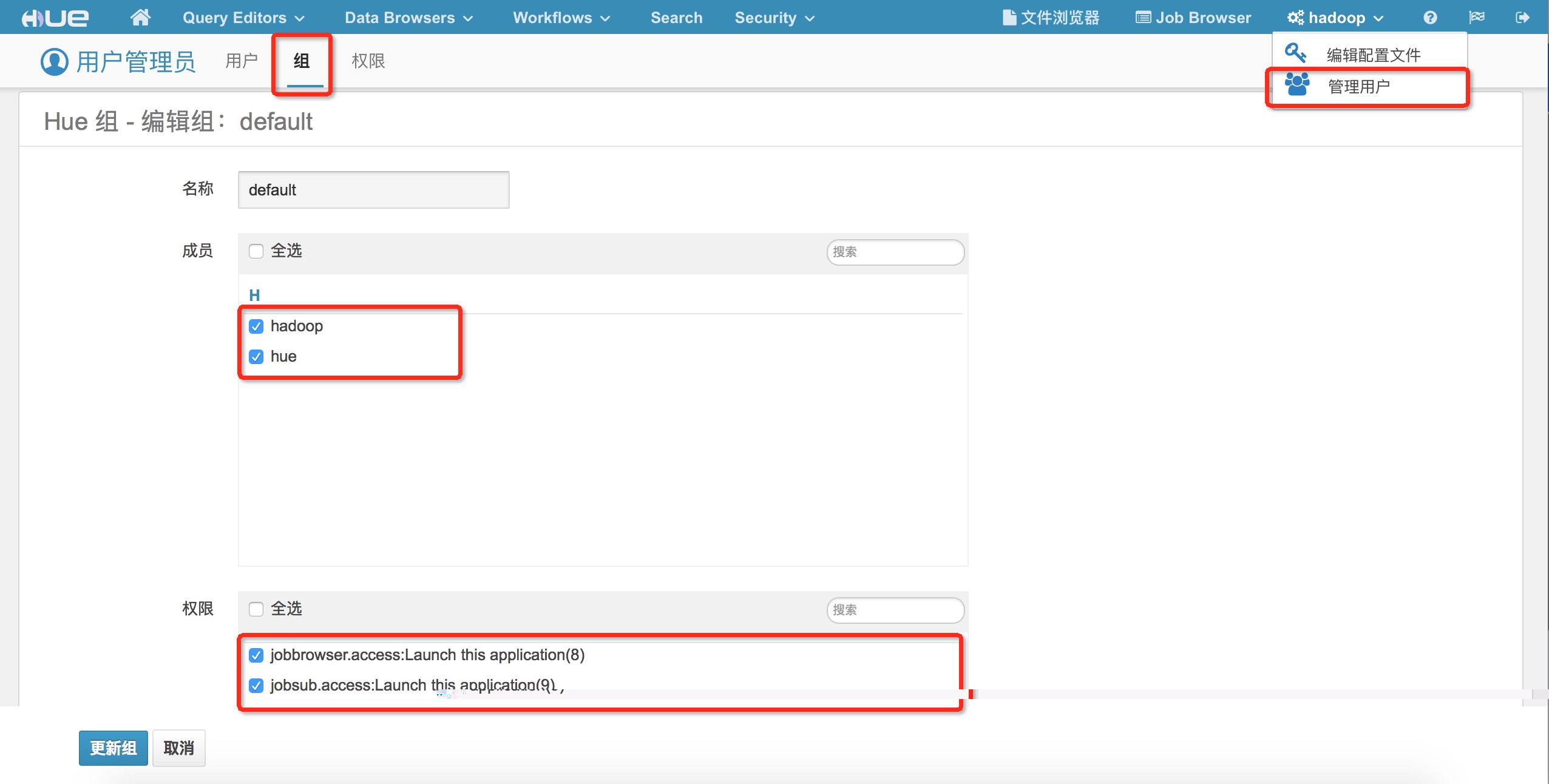The height and width of the screenshot is (784, 1549).
Task: Click the manage users people icon
Action: point(1297,85)
